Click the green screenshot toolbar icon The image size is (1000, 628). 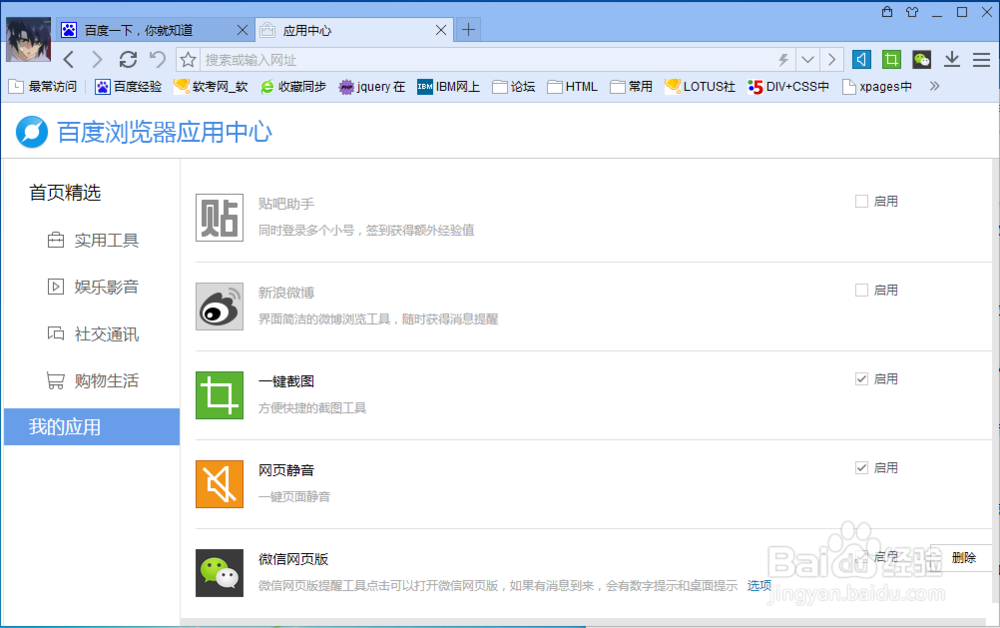click(891, 60)
